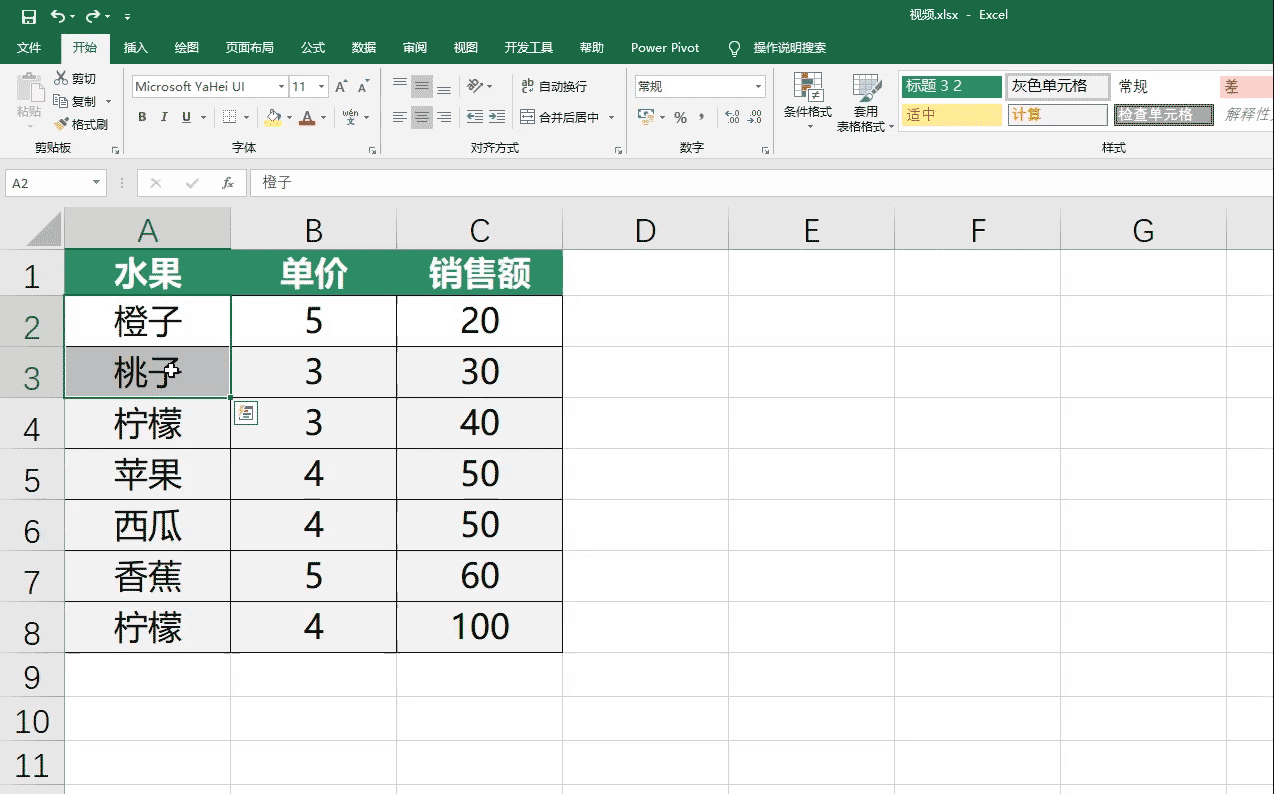
Task: Click the Wrap Text (自动换行) icon
Action: (x=545, y=88)
